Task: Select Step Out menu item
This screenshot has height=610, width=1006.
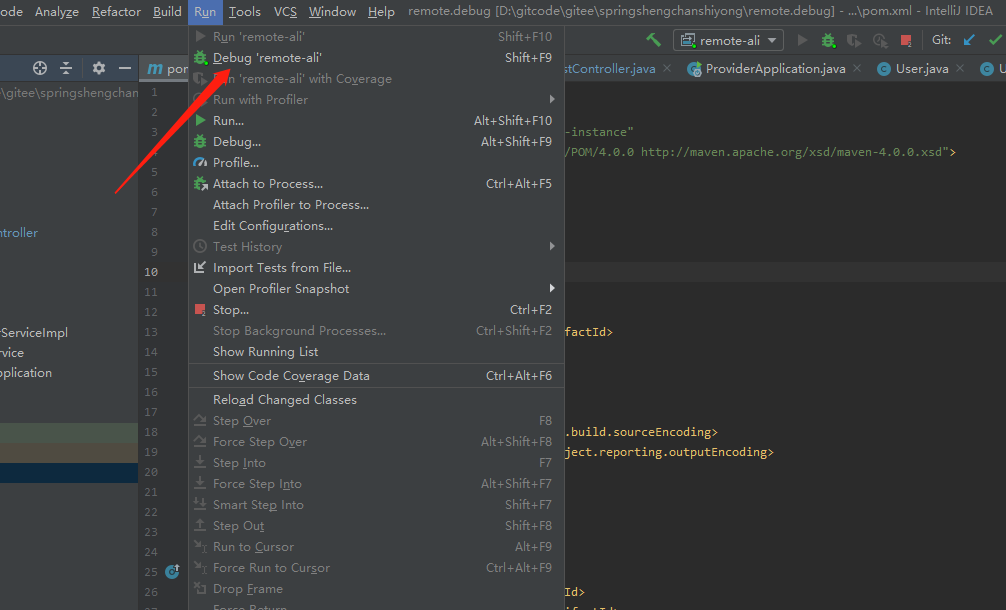Action: click(377, 526)
